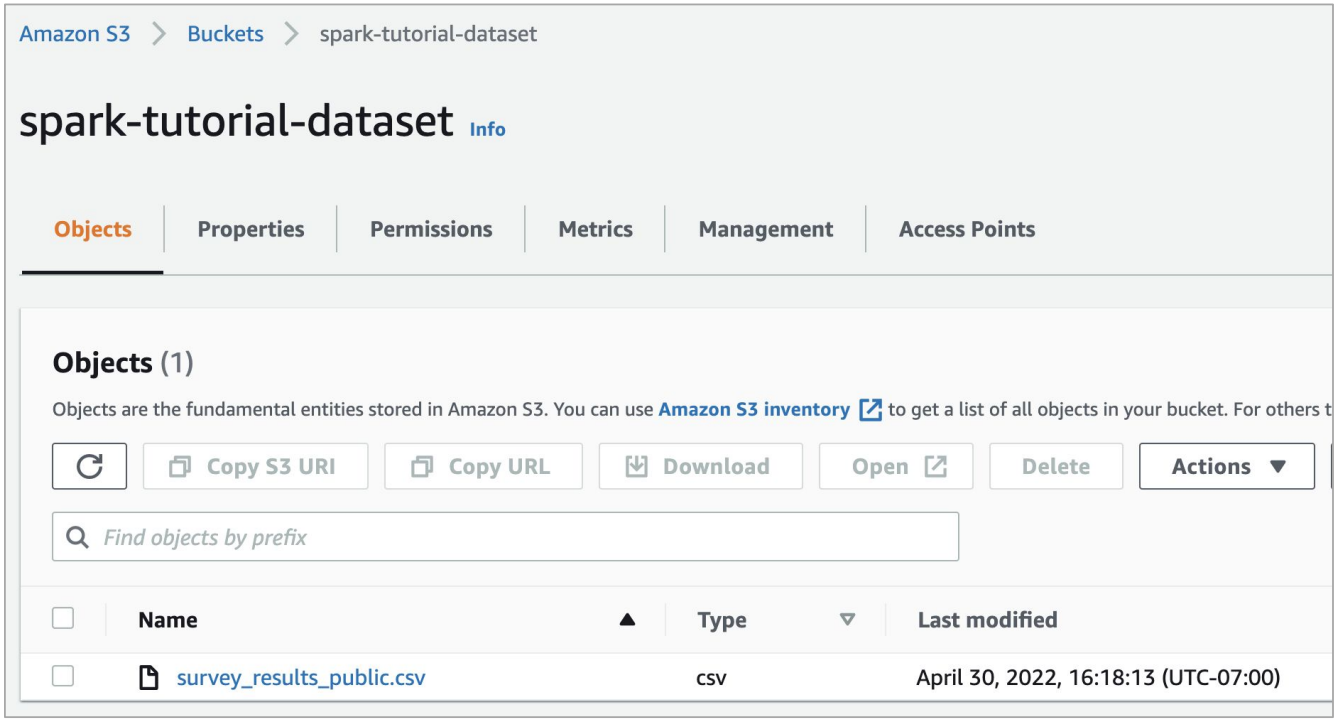Click the breadcrumb chevron after Buckets
This screenshot has width=1339, height=723.
[x=291, y=34]
